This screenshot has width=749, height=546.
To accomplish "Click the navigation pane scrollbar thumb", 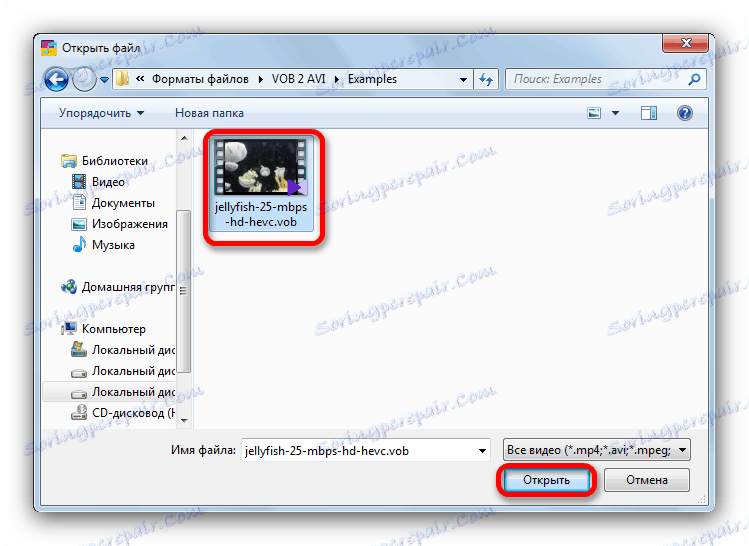I will 183,290.
